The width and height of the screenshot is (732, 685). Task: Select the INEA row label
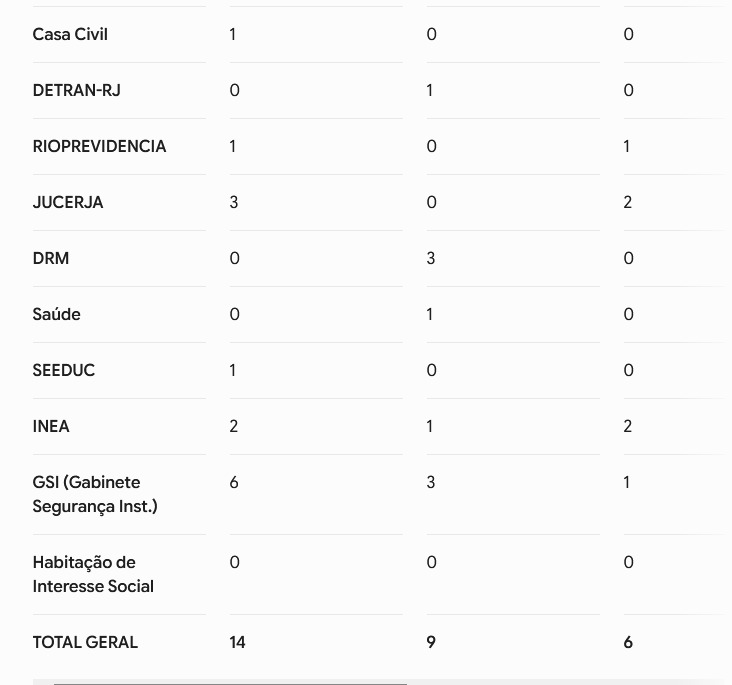(51, 426)
